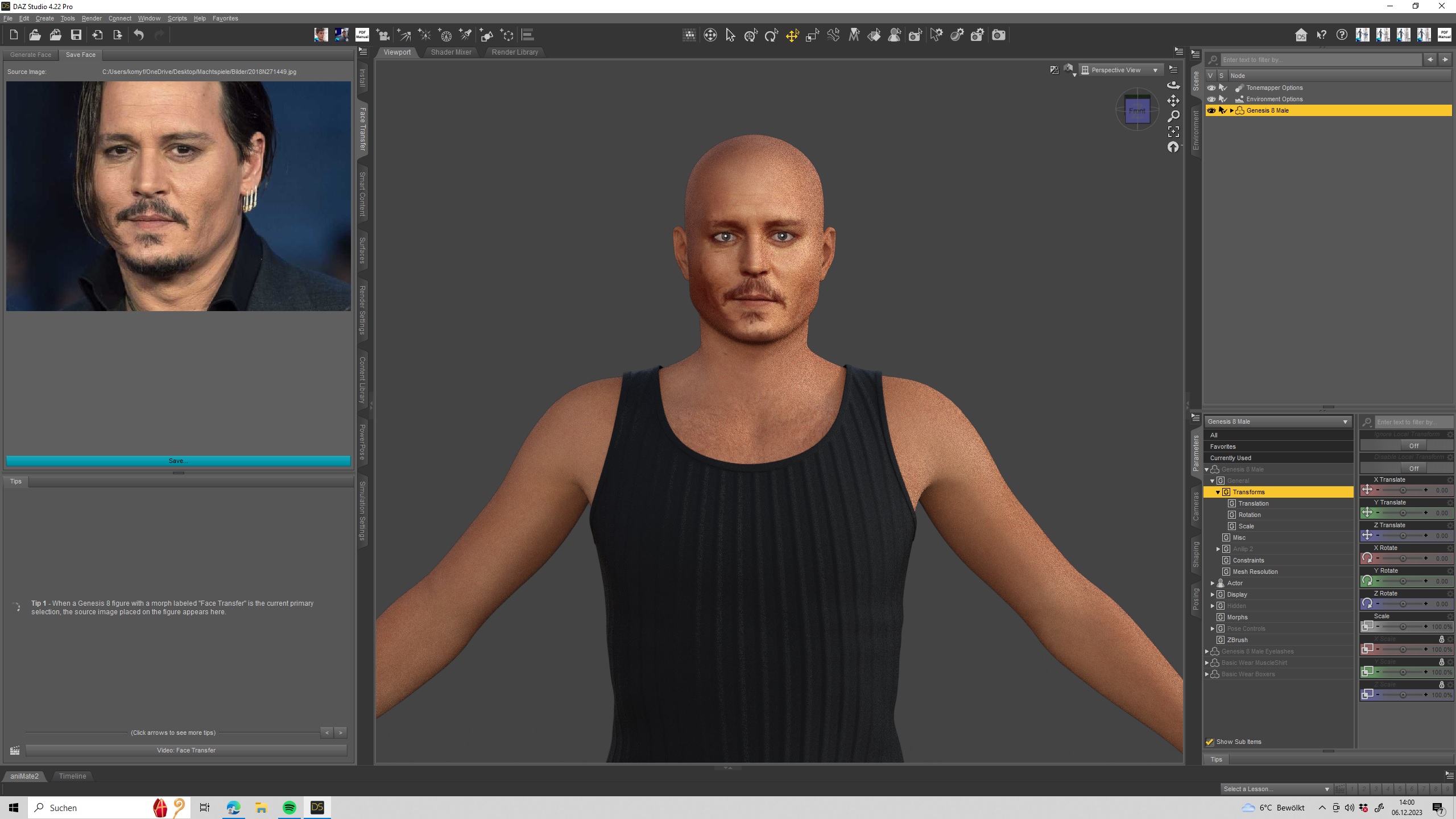Open the Genesis 8 Male node dropdown
Image resolution: width=1456 pixels, height=819 pixels.
[x=1277, y=421]
